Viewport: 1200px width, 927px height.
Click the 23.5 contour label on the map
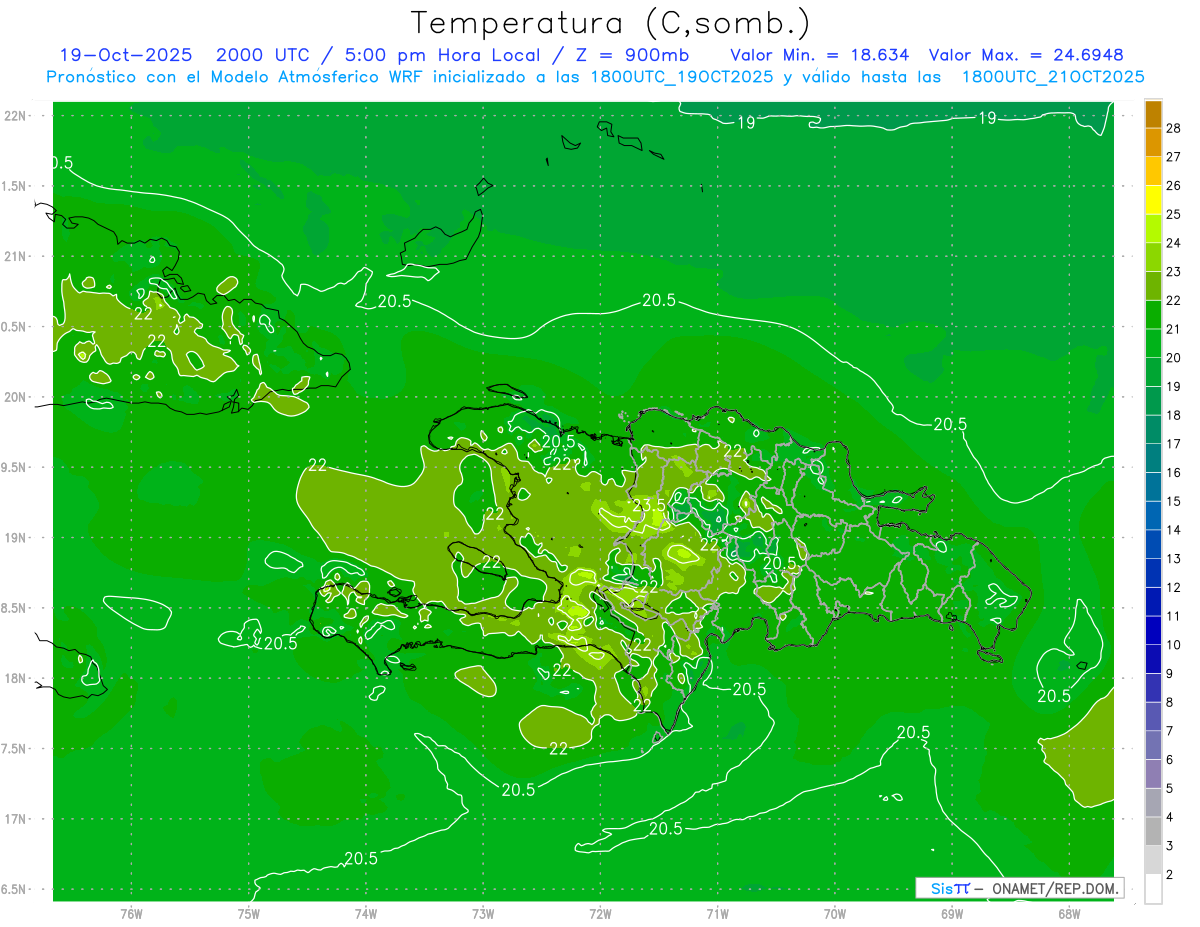point(648,506)
